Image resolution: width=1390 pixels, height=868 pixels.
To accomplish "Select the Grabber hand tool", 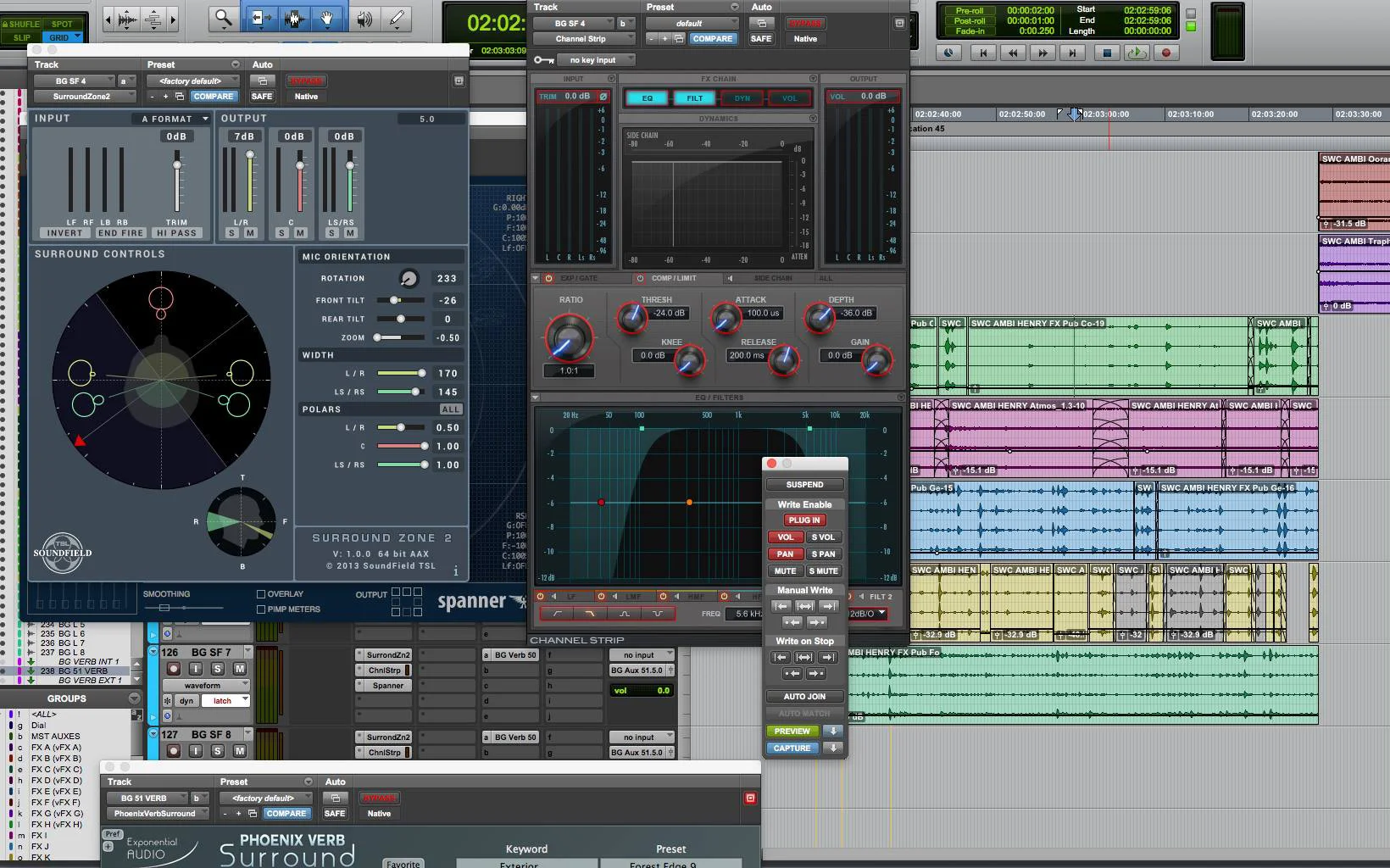I will click(x=328, y=18).
